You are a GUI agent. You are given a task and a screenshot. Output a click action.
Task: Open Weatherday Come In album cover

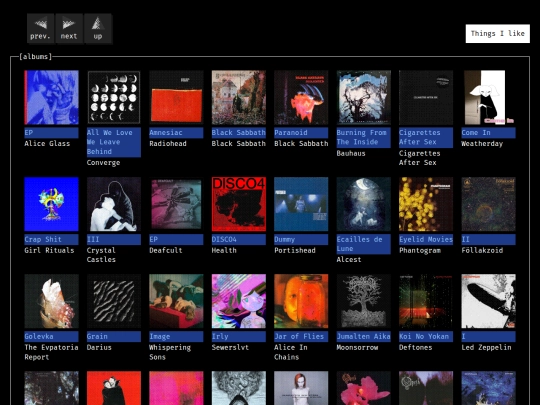[x=488, y=97]
